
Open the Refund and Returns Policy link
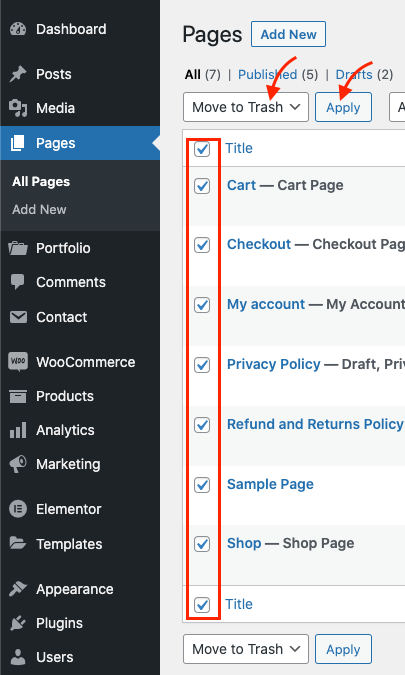click(x=315, y=424)
